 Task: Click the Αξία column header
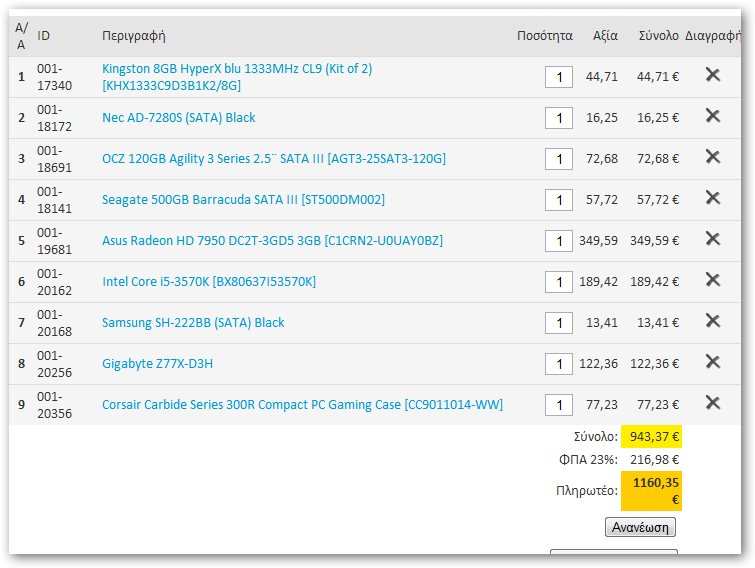tap(605, 36)
